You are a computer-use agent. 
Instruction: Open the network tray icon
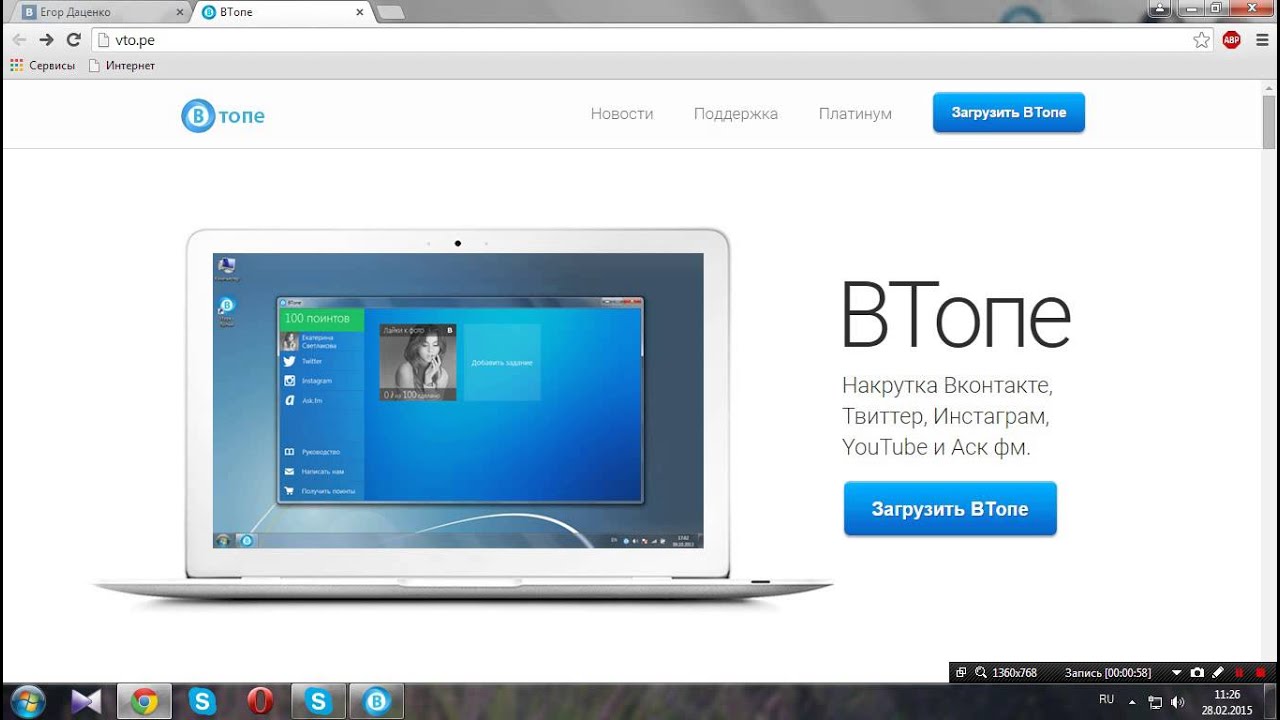click(1155, 702)
